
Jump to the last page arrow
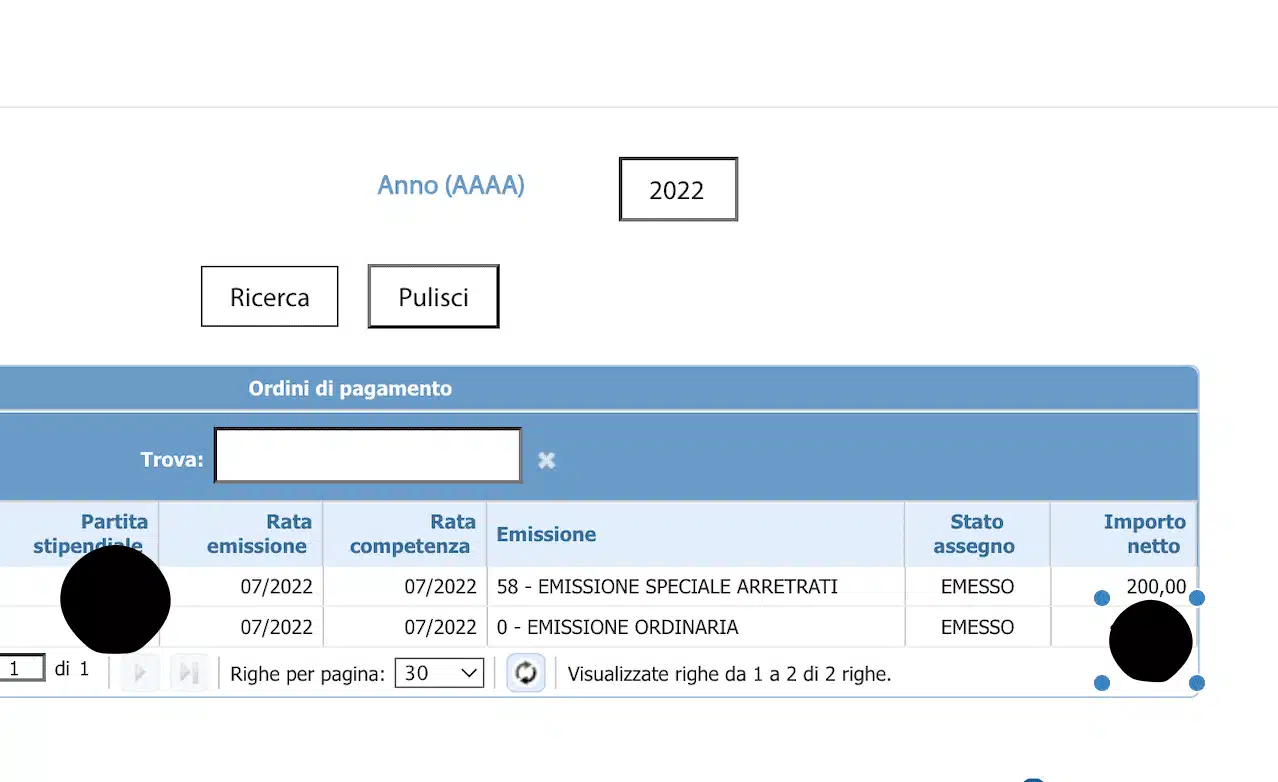point(188,673)
